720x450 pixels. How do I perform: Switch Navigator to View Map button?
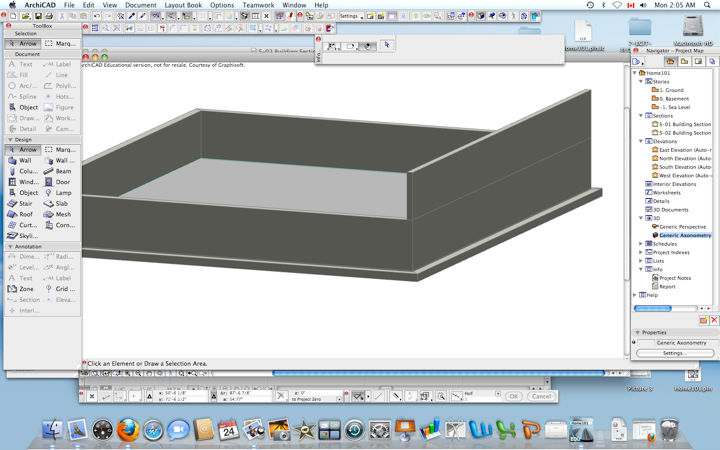(x=684, y=61)
